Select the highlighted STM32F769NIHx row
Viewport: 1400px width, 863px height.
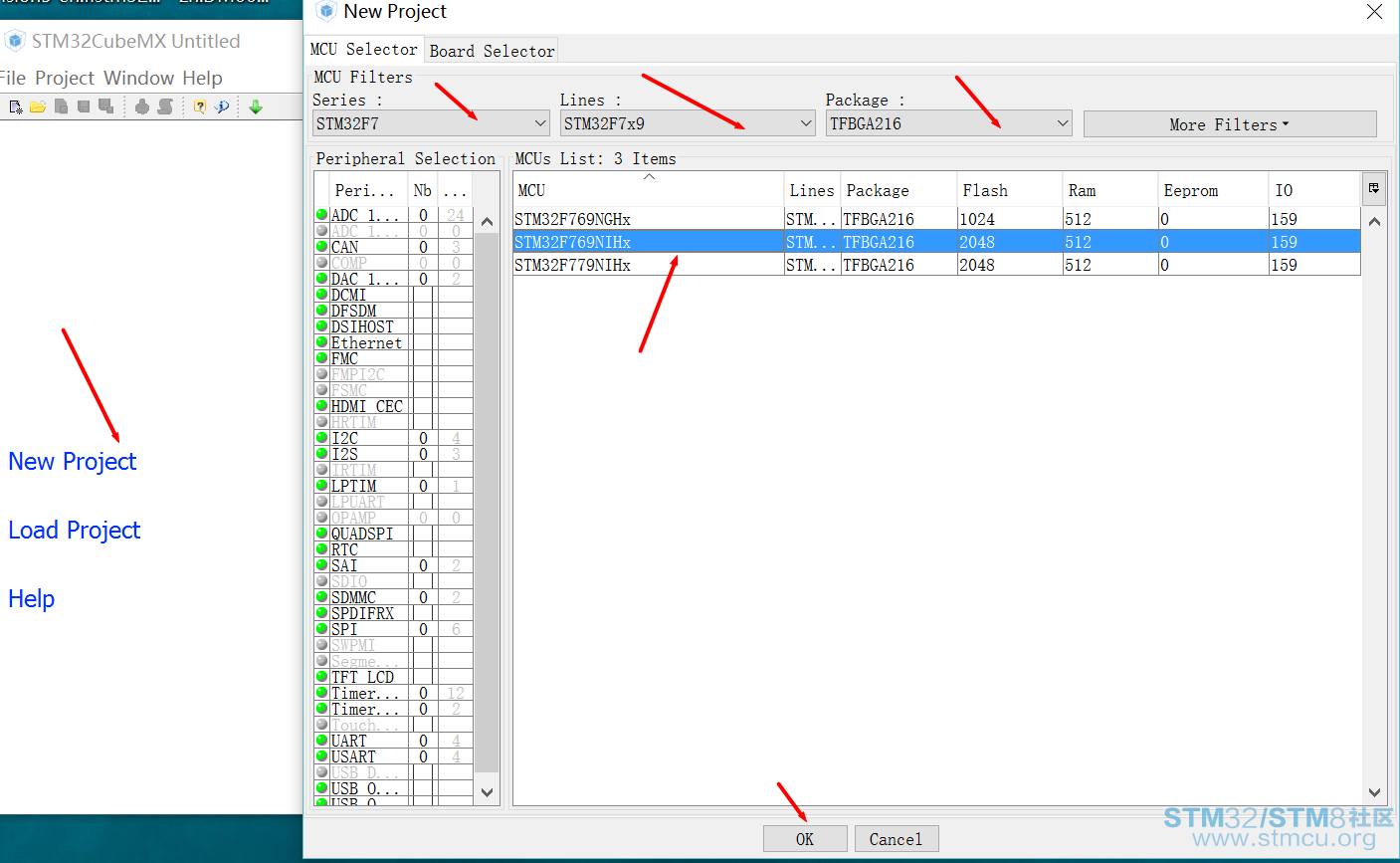936,242
